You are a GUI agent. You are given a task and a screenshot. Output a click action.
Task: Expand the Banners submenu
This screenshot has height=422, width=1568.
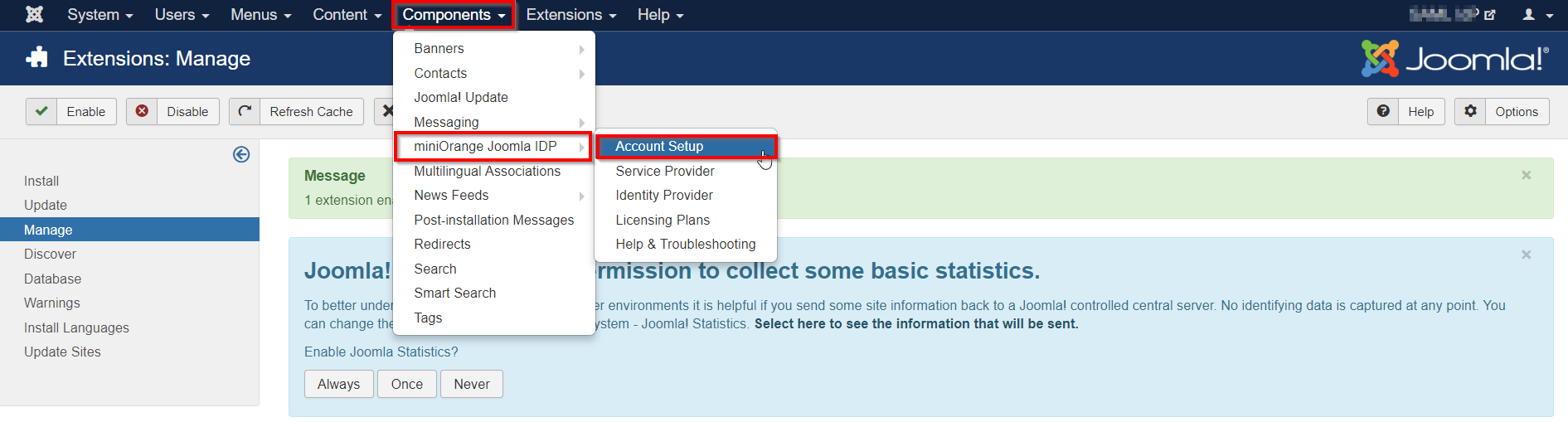point(493,49)
